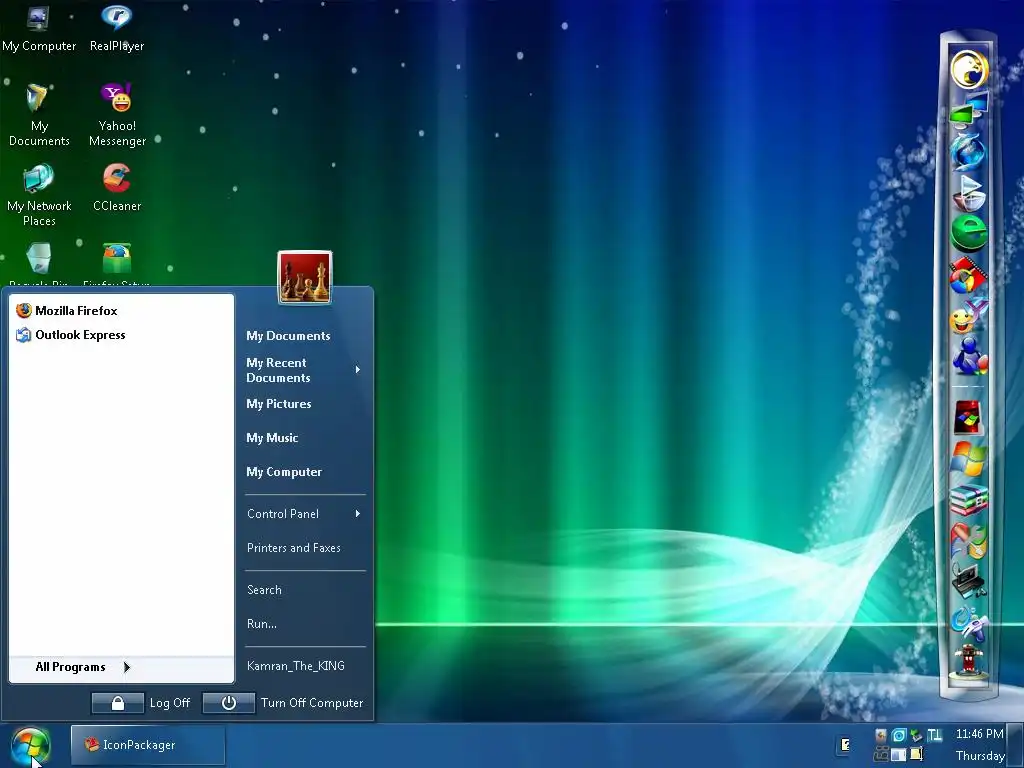This screenshot has width=1024, height=768.
Task: Open Printers and Faxes
Action: coord(294,548)
